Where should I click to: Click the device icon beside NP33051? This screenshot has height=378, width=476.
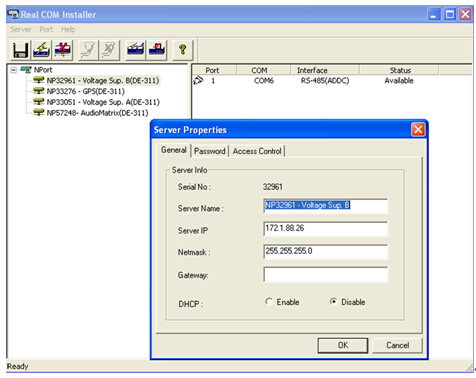tap(39, 102)
